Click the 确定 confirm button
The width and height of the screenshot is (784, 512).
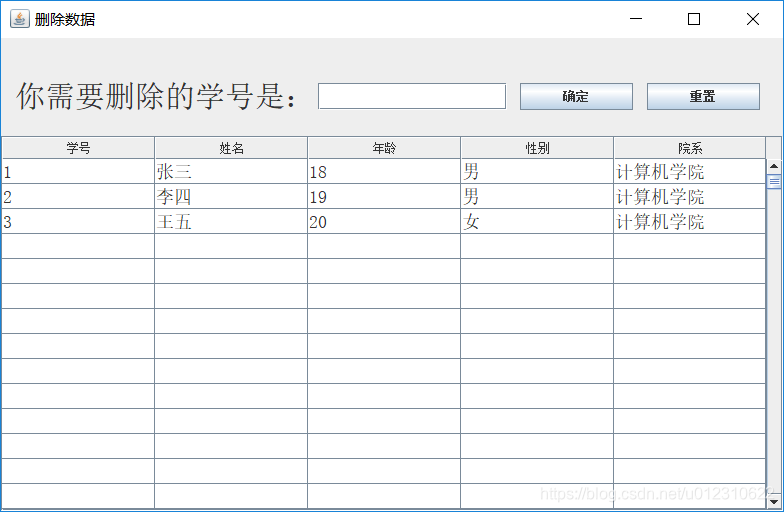[576, 96]
